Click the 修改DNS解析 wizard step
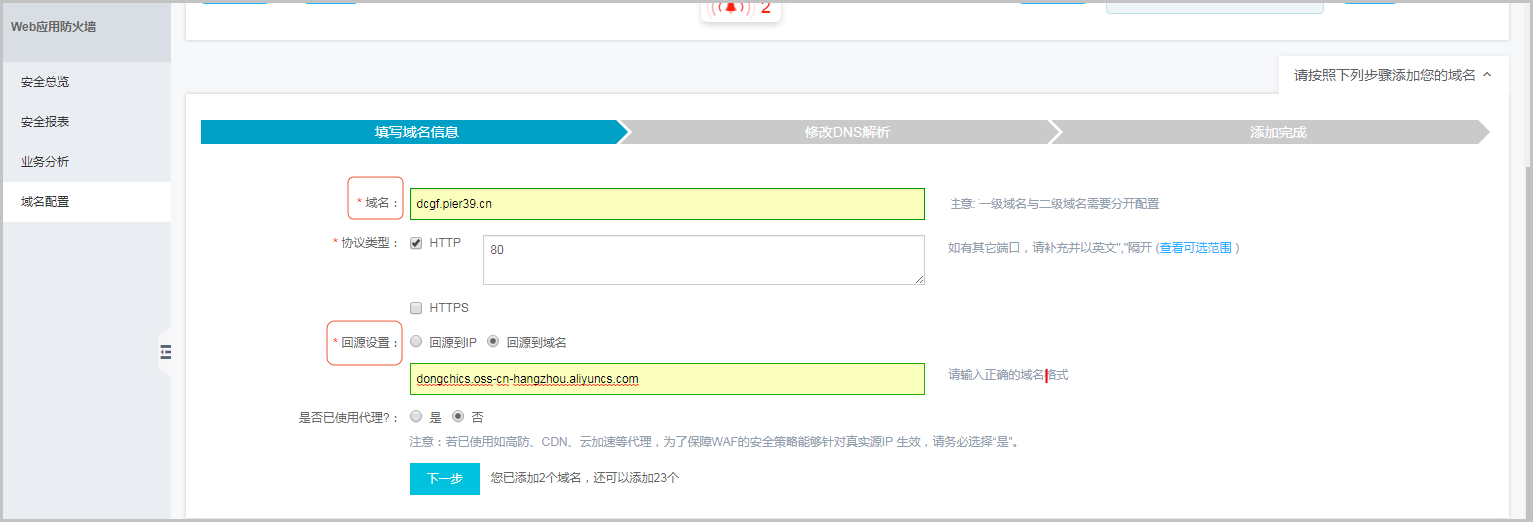This screenshot has height=522, width=1533. pos(846,132)
